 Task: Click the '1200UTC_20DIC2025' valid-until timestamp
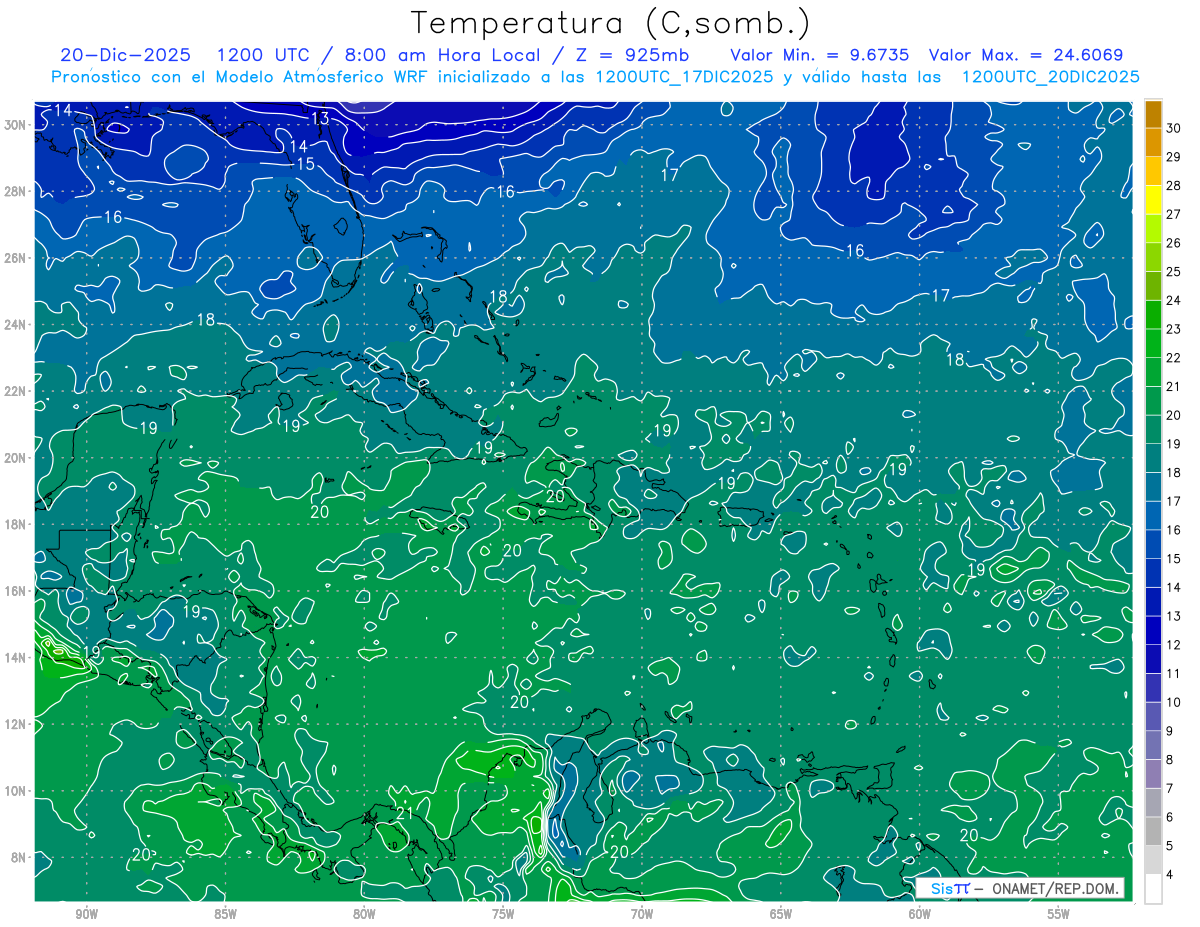click(x=1050, y=77)
